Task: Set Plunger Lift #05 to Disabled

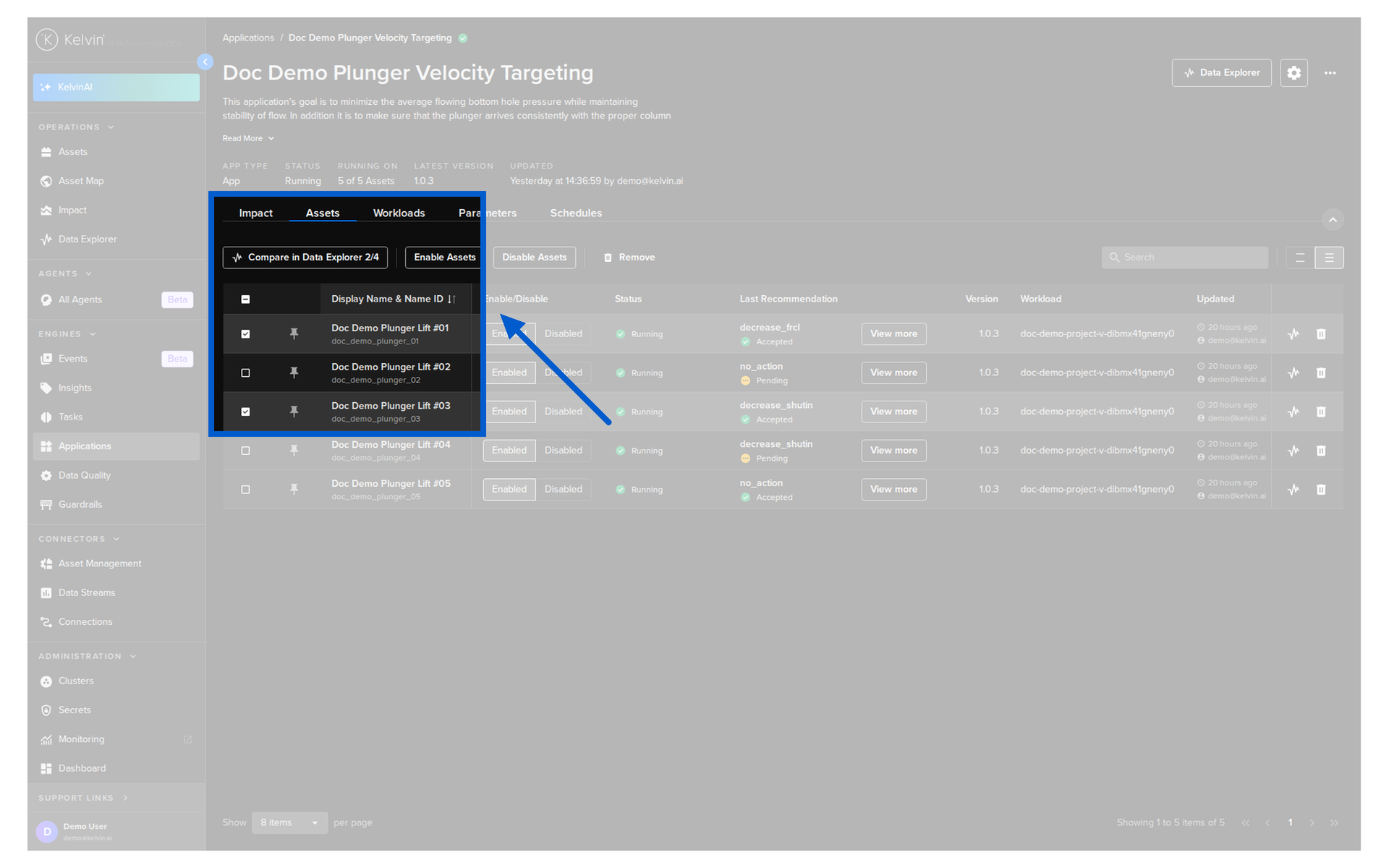Action: (x=563, y=490)
